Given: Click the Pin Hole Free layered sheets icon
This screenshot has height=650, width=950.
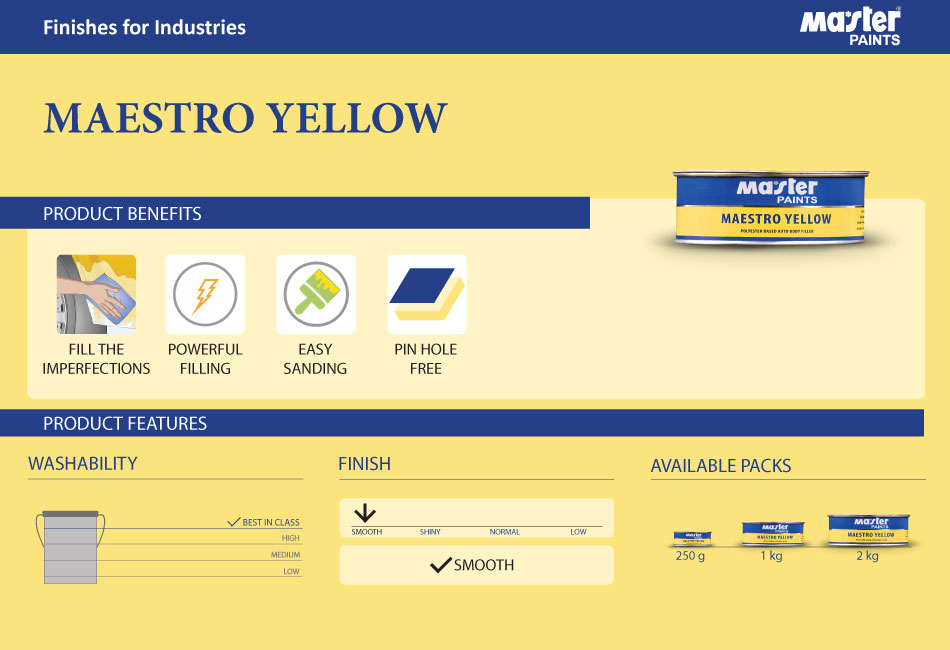Looking at the screenshot, I should (x=427, y=294).
